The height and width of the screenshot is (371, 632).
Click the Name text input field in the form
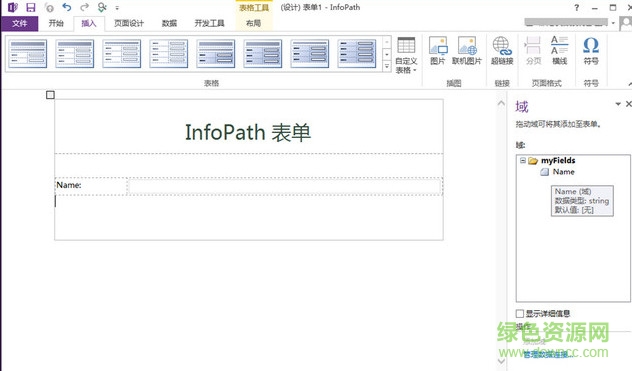285,186
